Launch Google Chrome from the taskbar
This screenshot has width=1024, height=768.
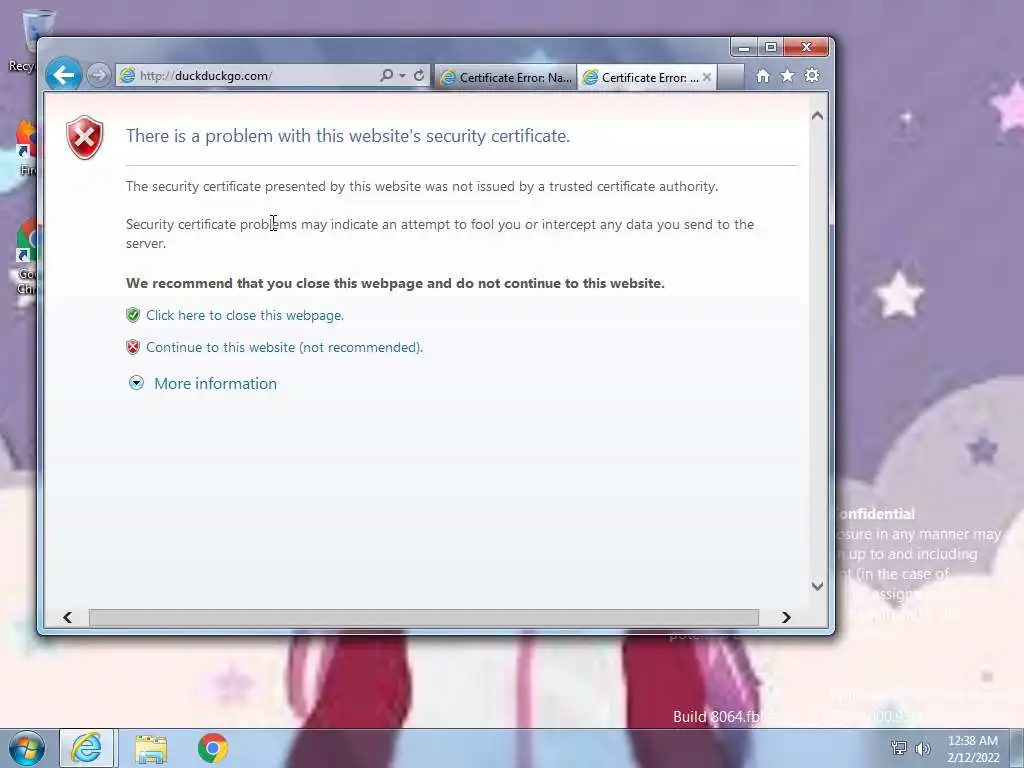pyautogui.click(x=213, y=748)
